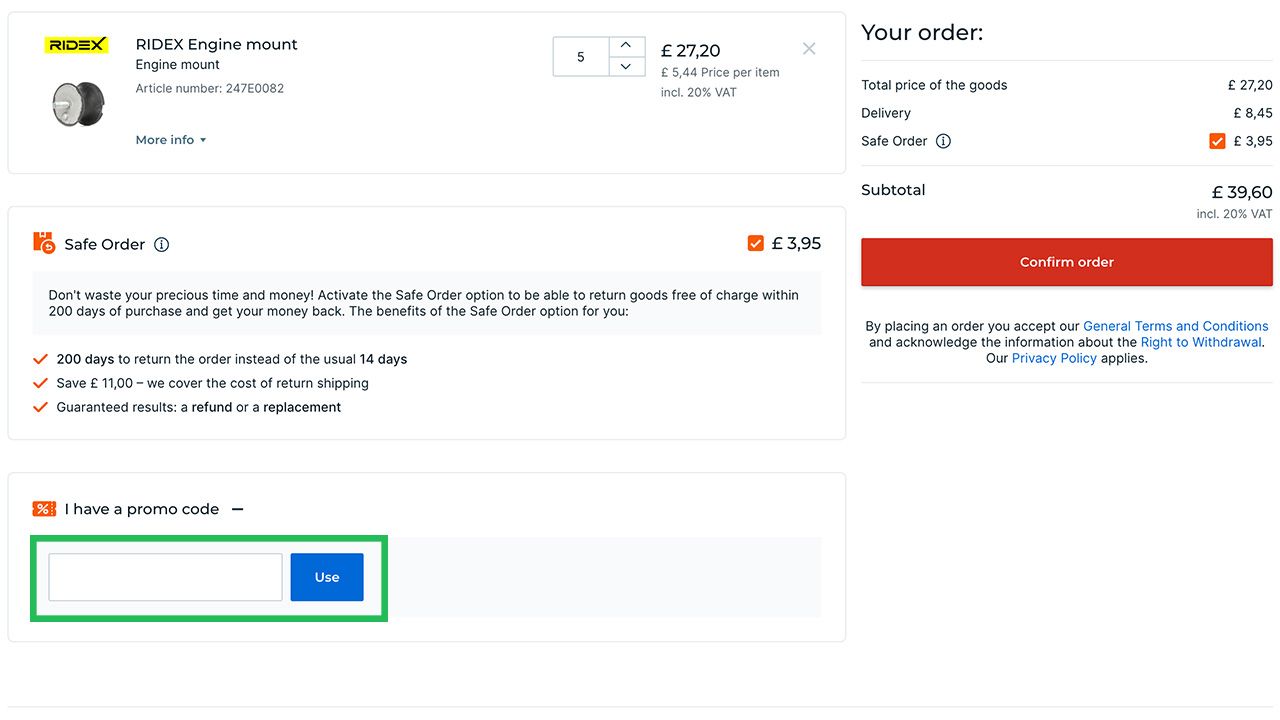Open General Terms and Conditions link

tap(1176, 326)
